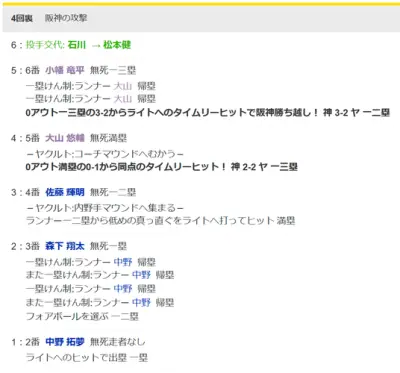Click the ライトへのヒットで出塁 result line
Image resolution: width=400 pixels, height=373 pixels.
point(87,358)
